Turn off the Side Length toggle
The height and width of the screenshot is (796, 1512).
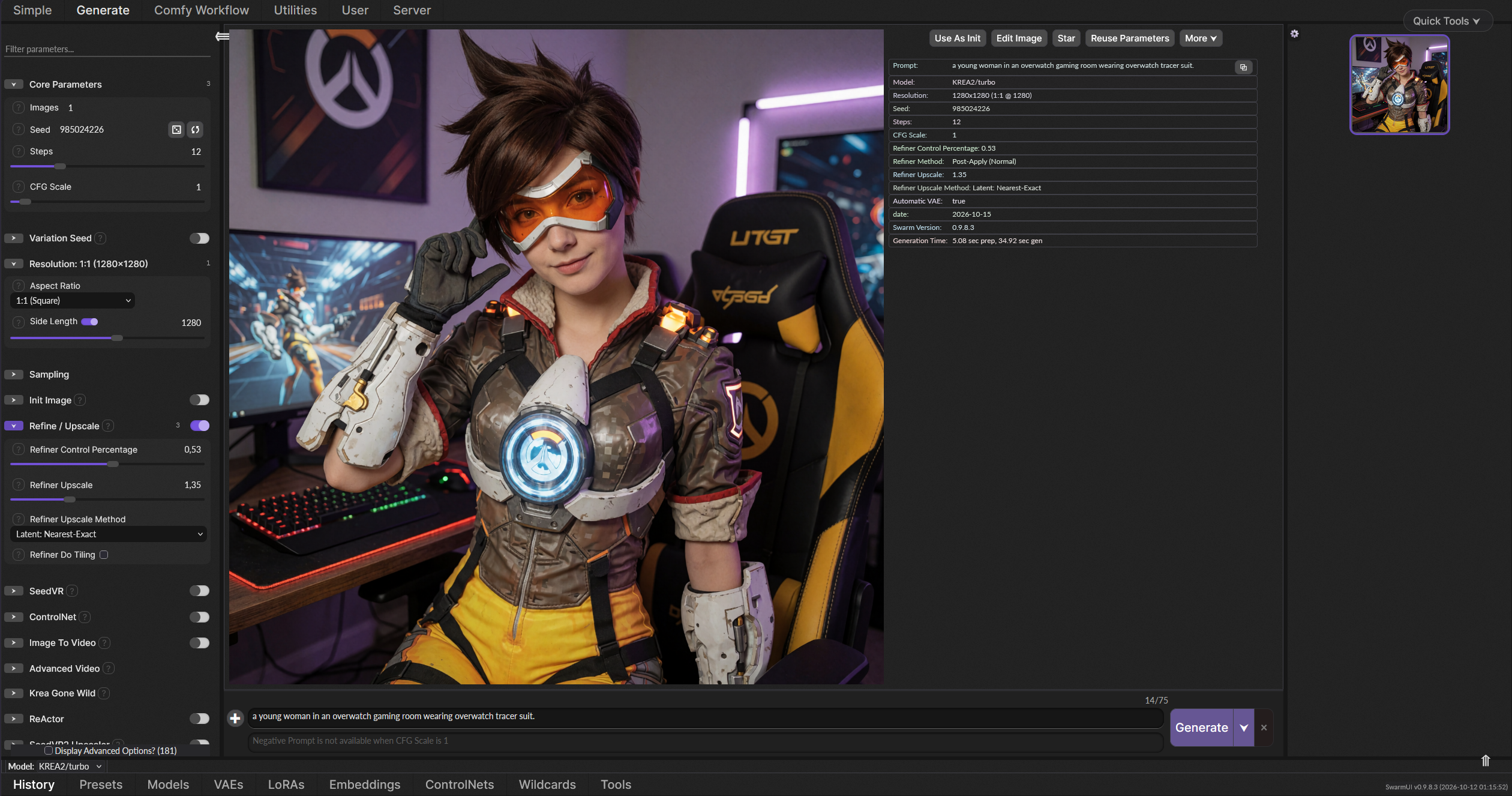[x=89, y=322]
